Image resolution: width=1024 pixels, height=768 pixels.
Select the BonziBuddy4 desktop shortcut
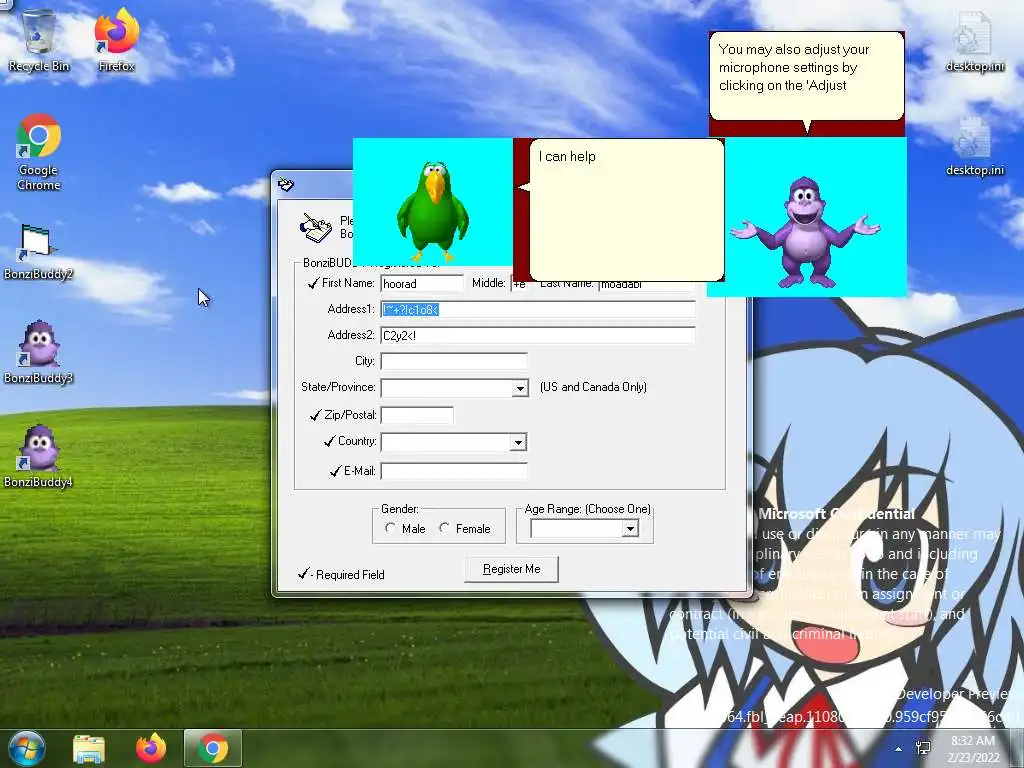39,456
